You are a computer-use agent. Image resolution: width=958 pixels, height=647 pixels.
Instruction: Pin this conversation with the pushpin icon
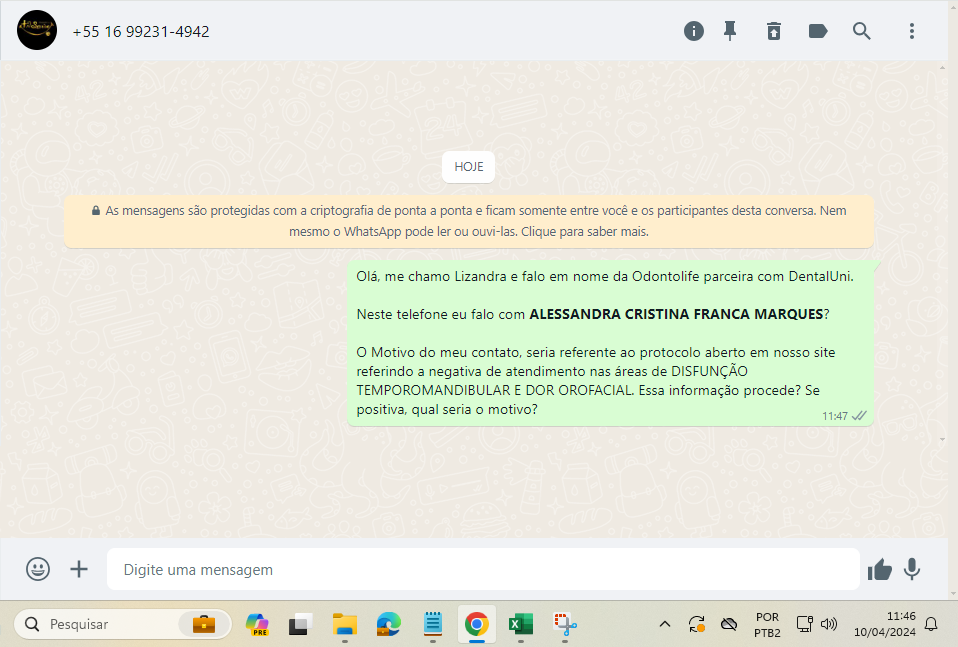tap(729, 31)
